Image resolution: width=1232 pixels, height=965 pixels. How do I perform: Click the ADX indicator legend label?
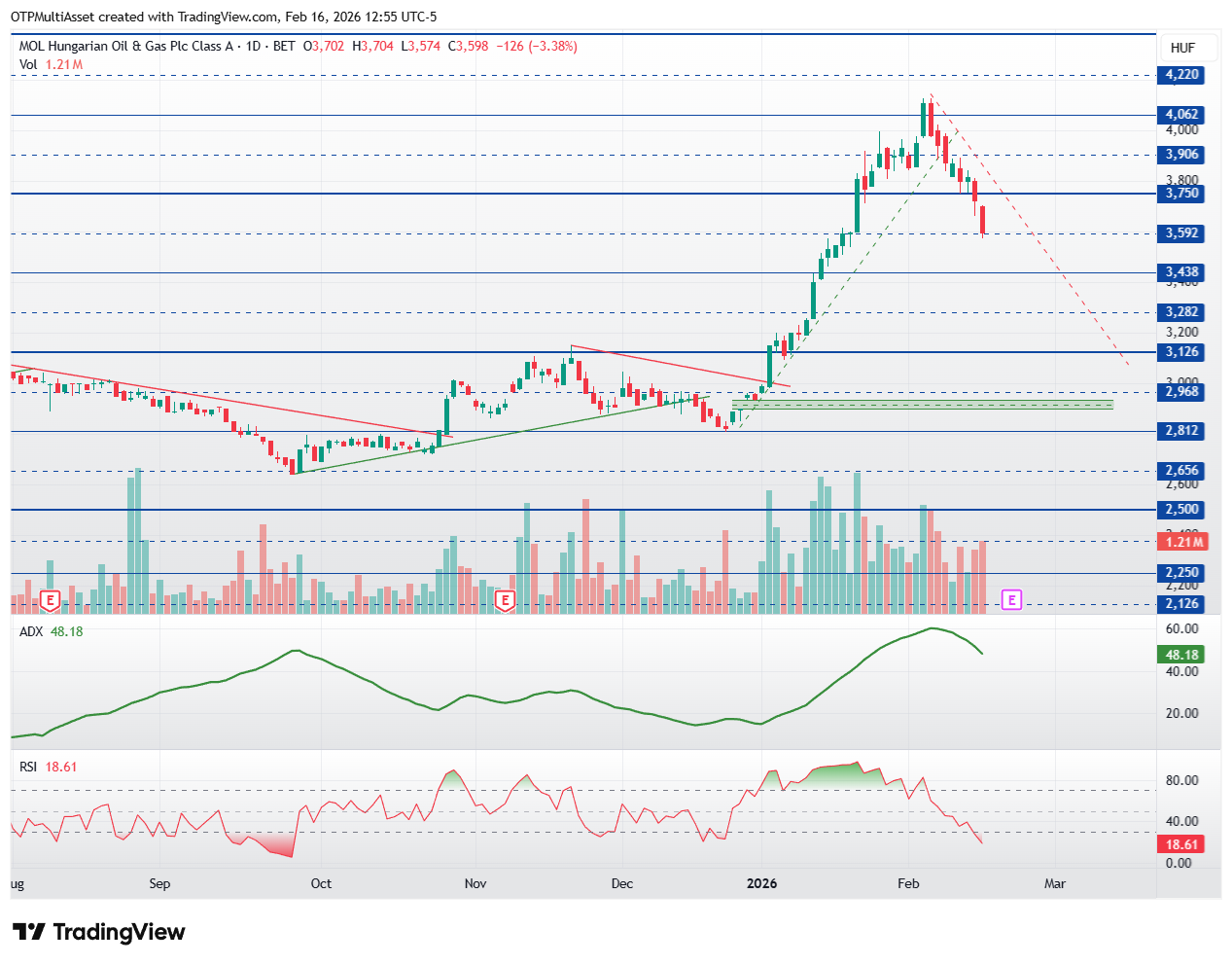pos(31,631)
